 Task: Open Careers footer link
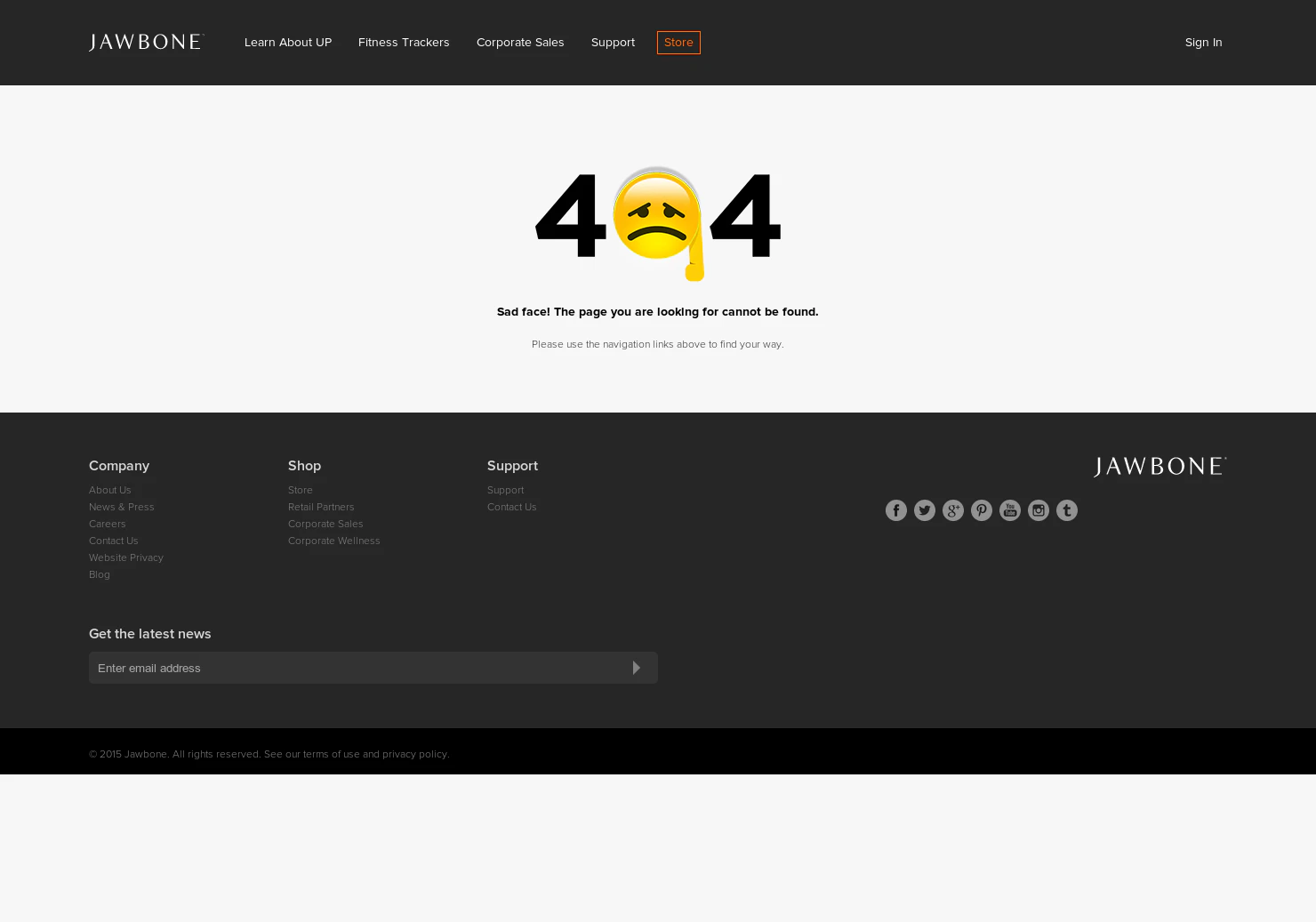coord(107,524)
